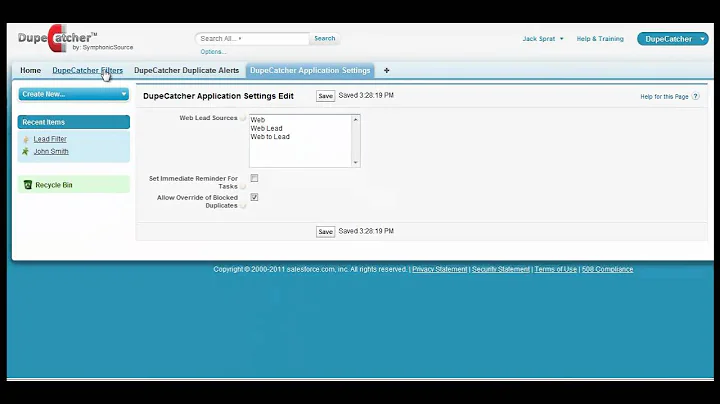Click the Search button
720x404 pixels.
point(325,39)
